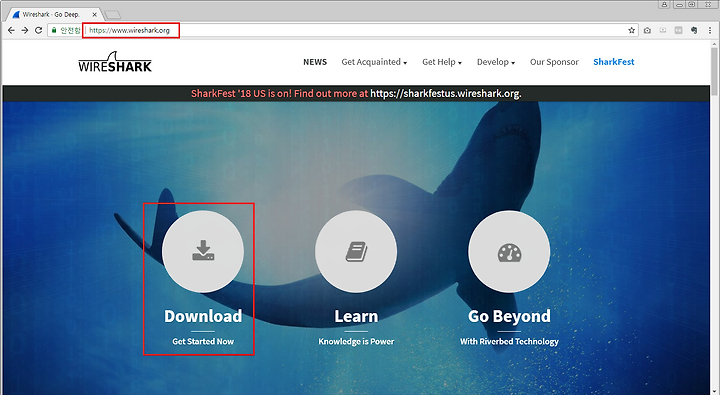
Task: Click the Get Started Now text
Action: pyautogui.click(x=203, y=342)
